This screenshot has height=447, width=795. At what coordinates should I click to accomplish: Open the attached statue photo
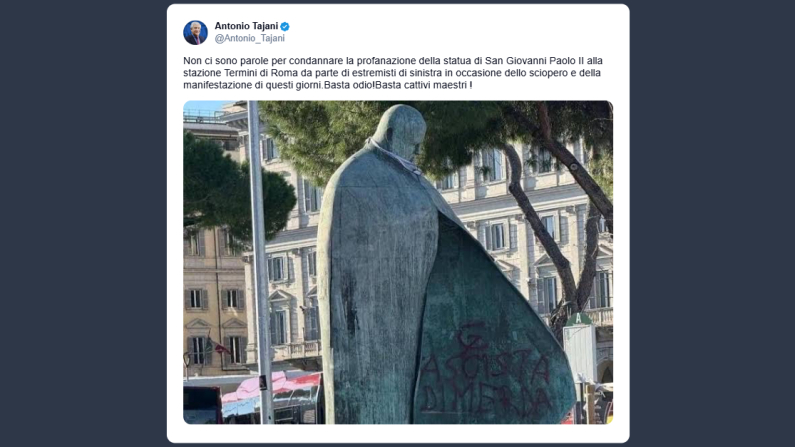pos(398,262)
